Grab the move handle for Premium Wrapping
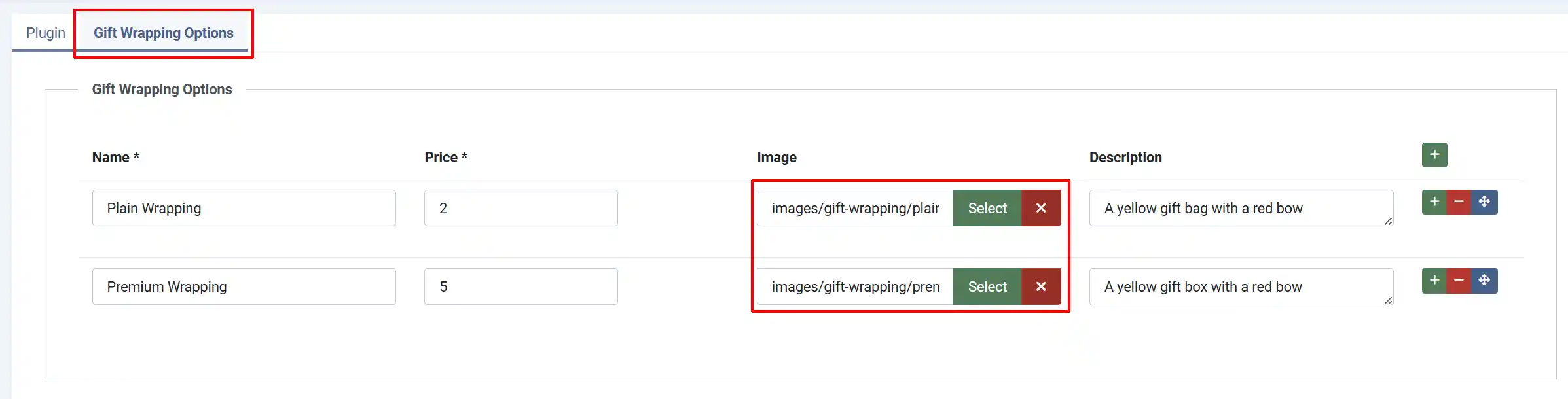Viewport: 1568px width, 399px height. pyautogui.click(x=1484, y=281)
